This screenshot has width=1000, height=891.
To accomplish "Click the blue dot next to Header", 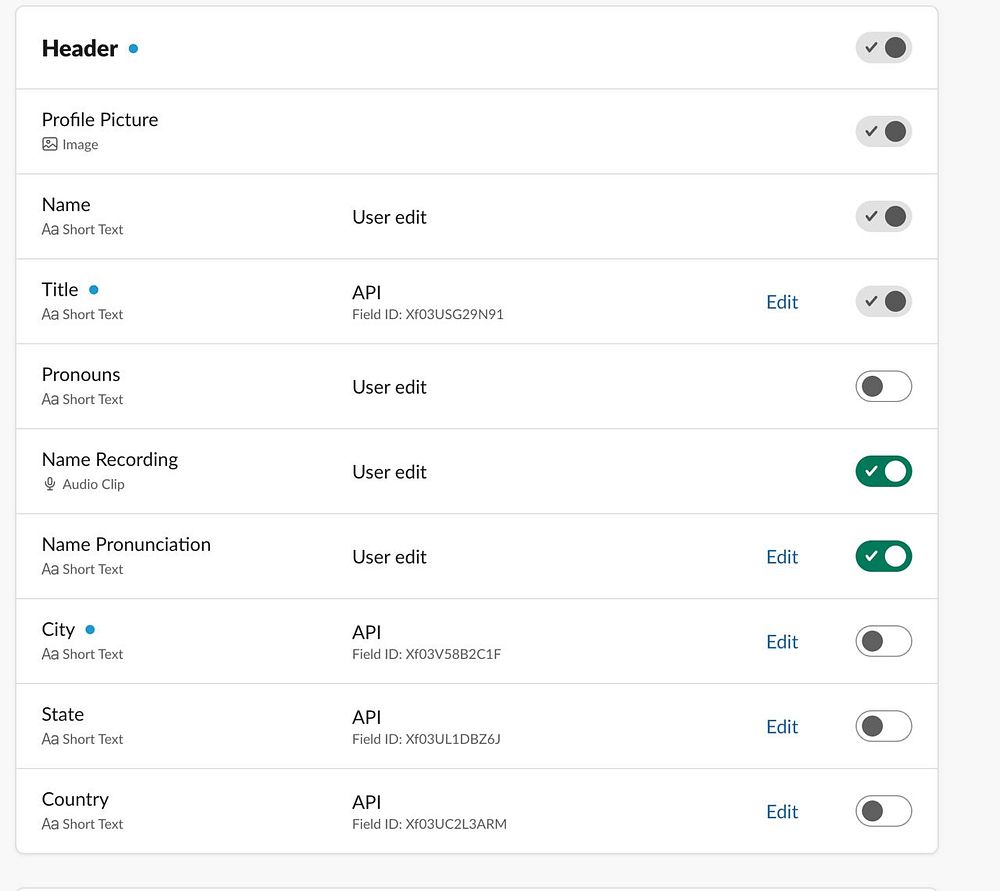I will [133, 48].
